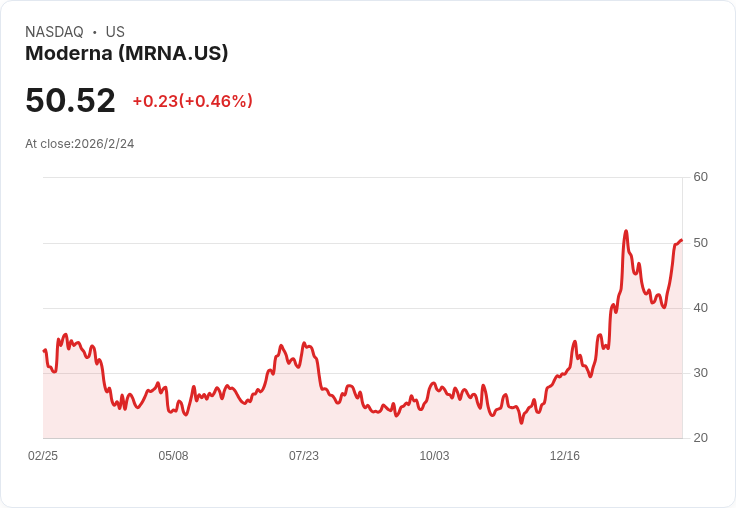
Task: Select the lowest trough of the price line
Action: click(521, 423)
